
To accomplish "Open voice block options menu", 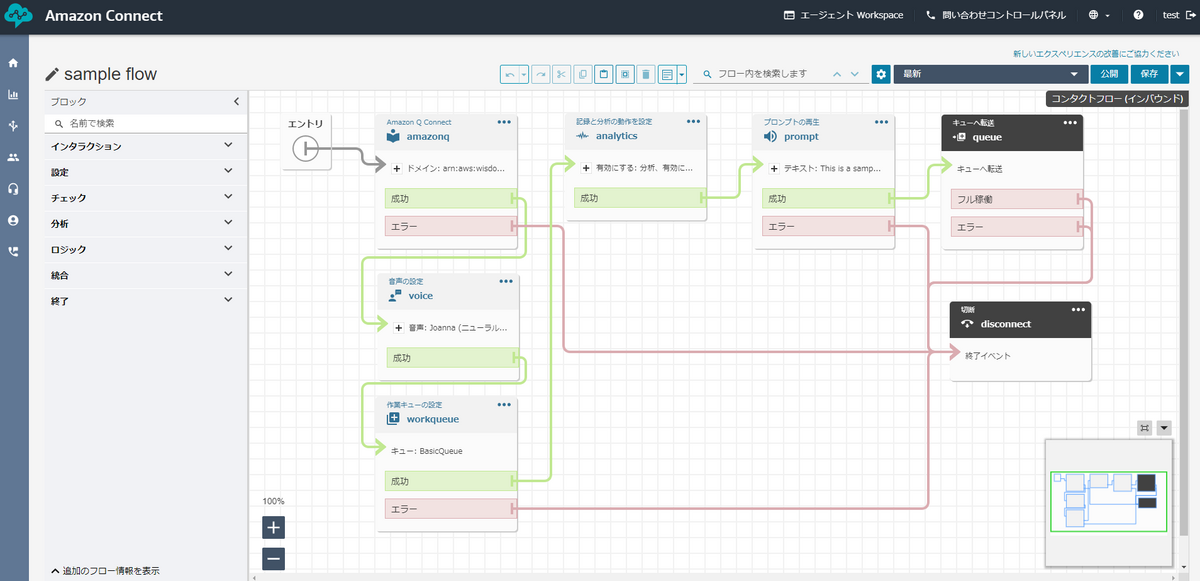I will click(x=505, y=282).
